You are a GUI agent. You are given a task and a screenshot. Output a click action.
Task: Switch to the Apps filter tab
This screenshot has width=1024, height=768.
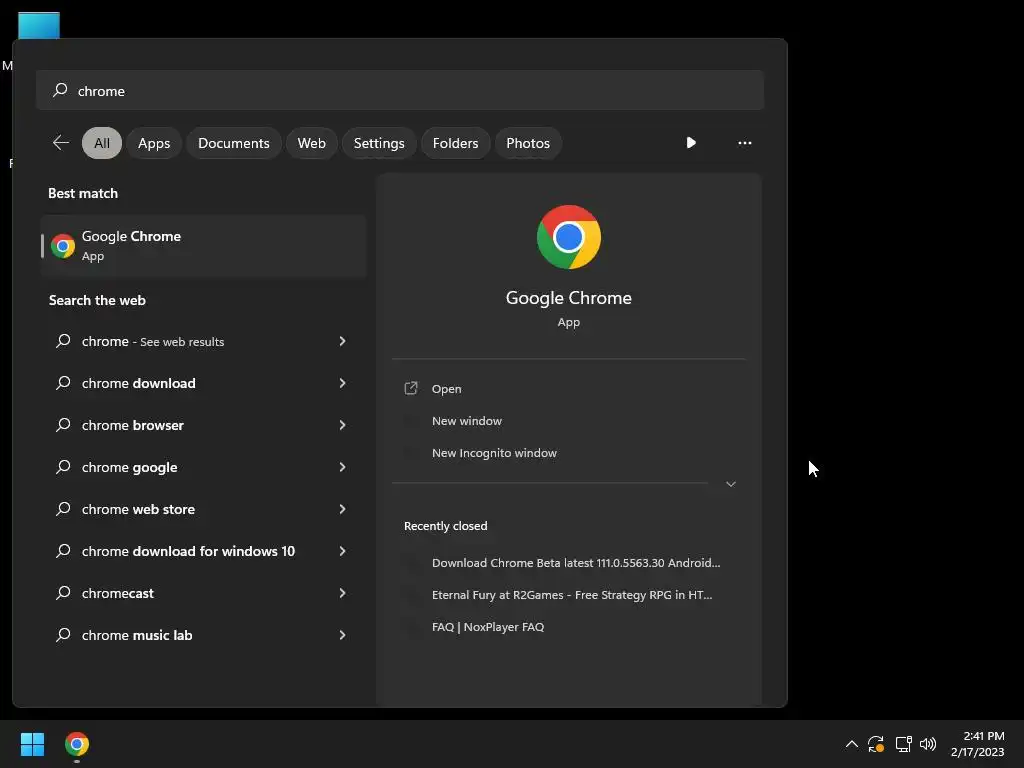(x=154, y=143)
